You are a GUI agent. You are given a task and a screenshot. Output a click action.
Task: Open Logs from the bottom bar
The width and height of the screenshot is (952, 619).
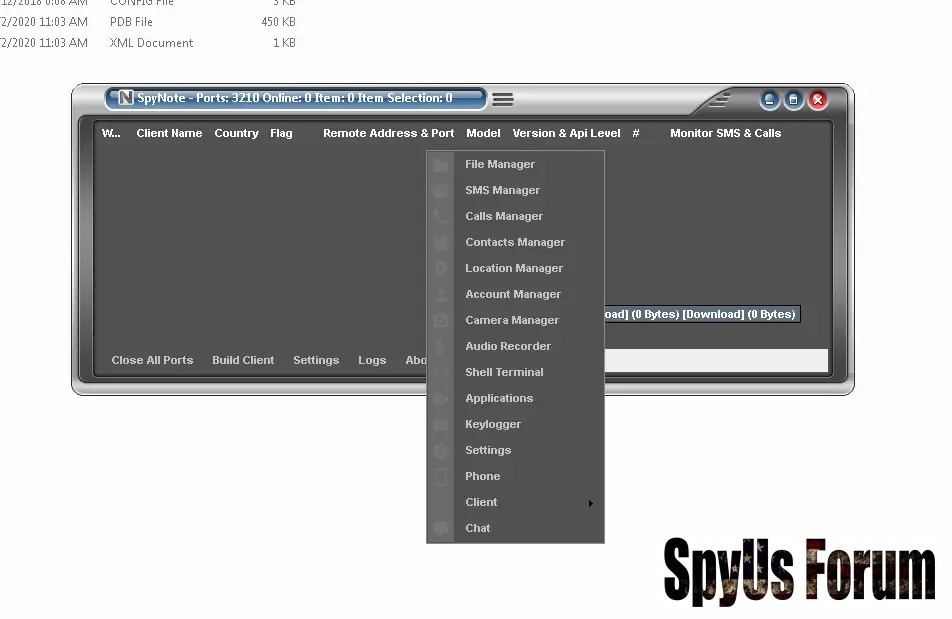(x=372, y=361)
